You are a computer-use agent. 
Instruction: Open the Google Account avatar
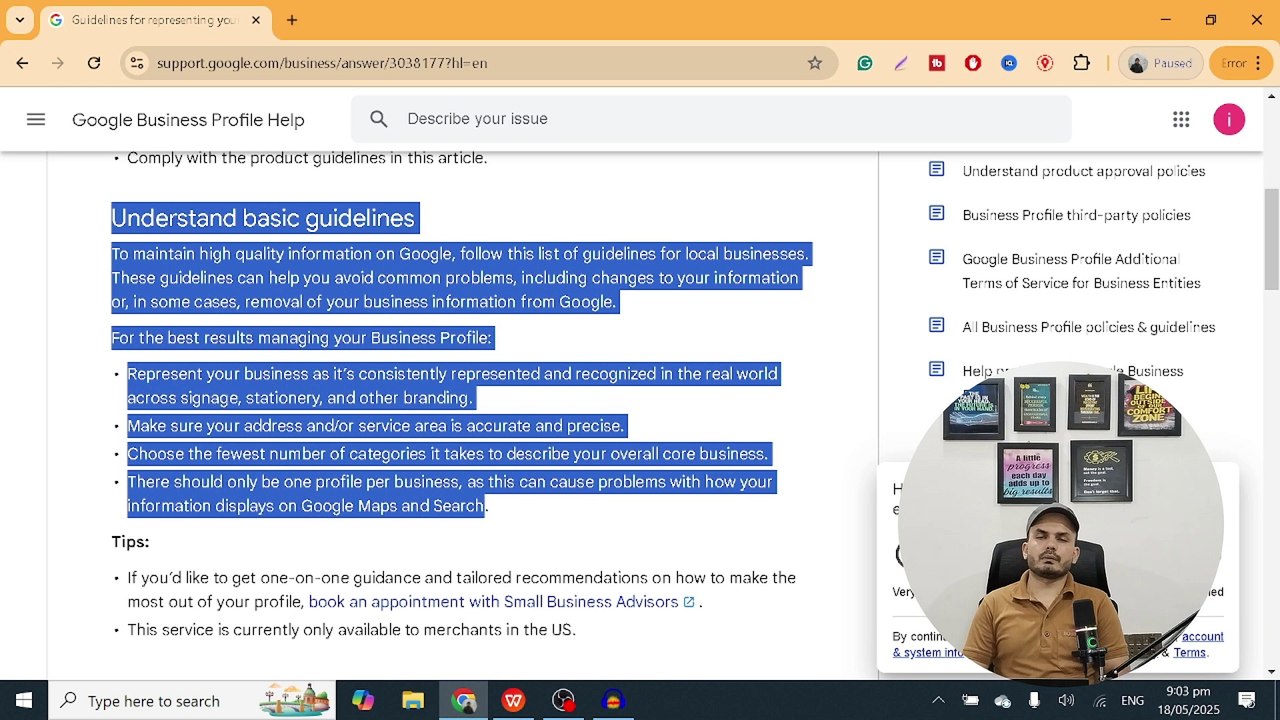(x=1229, y=120)
